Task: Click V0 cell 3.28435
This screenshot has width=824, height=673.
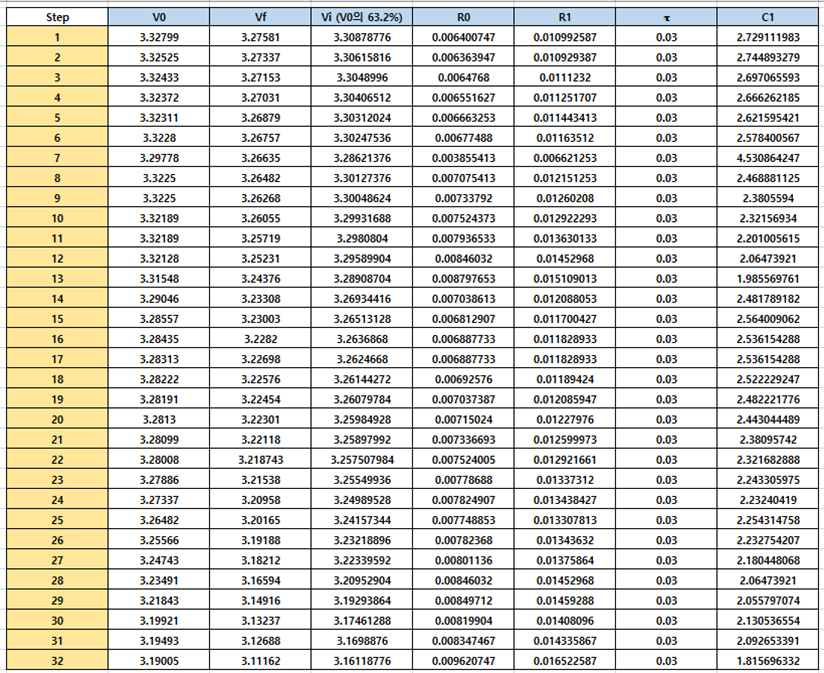Action: pyautogui.click(x=159, y=339)
